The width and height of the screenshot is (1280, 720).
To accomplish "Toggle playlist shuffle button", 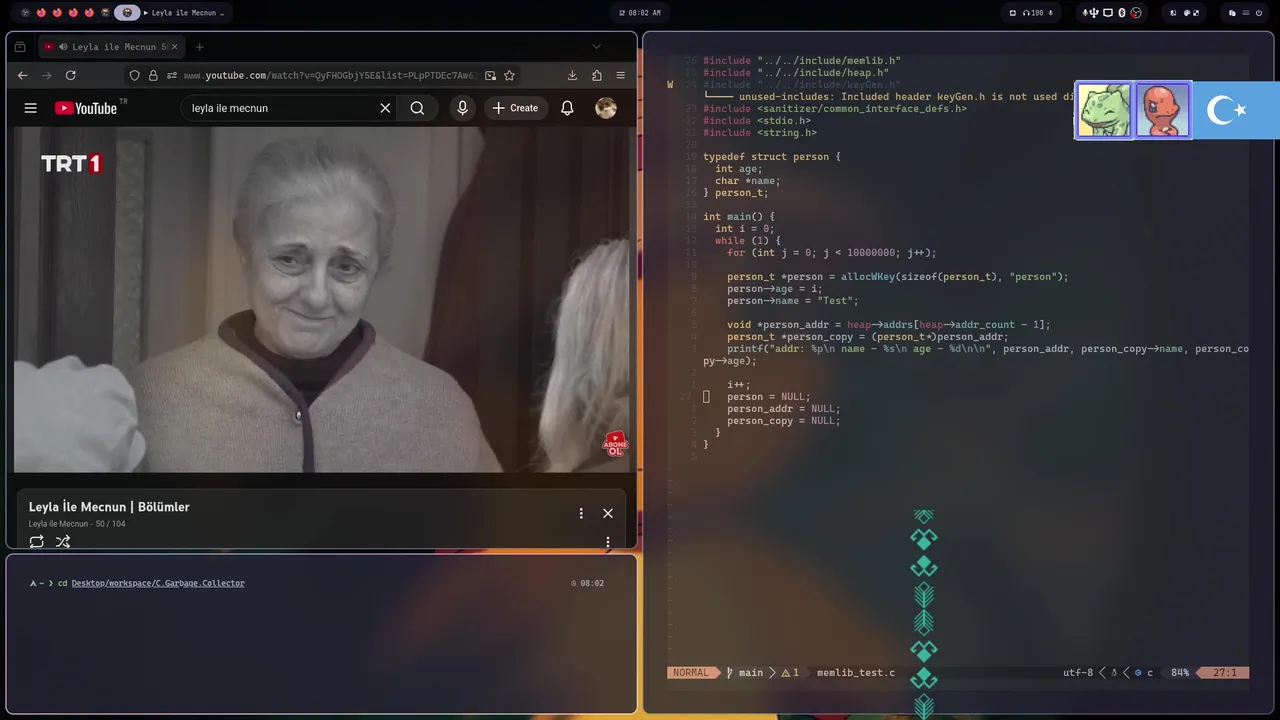I will point(63,542).
